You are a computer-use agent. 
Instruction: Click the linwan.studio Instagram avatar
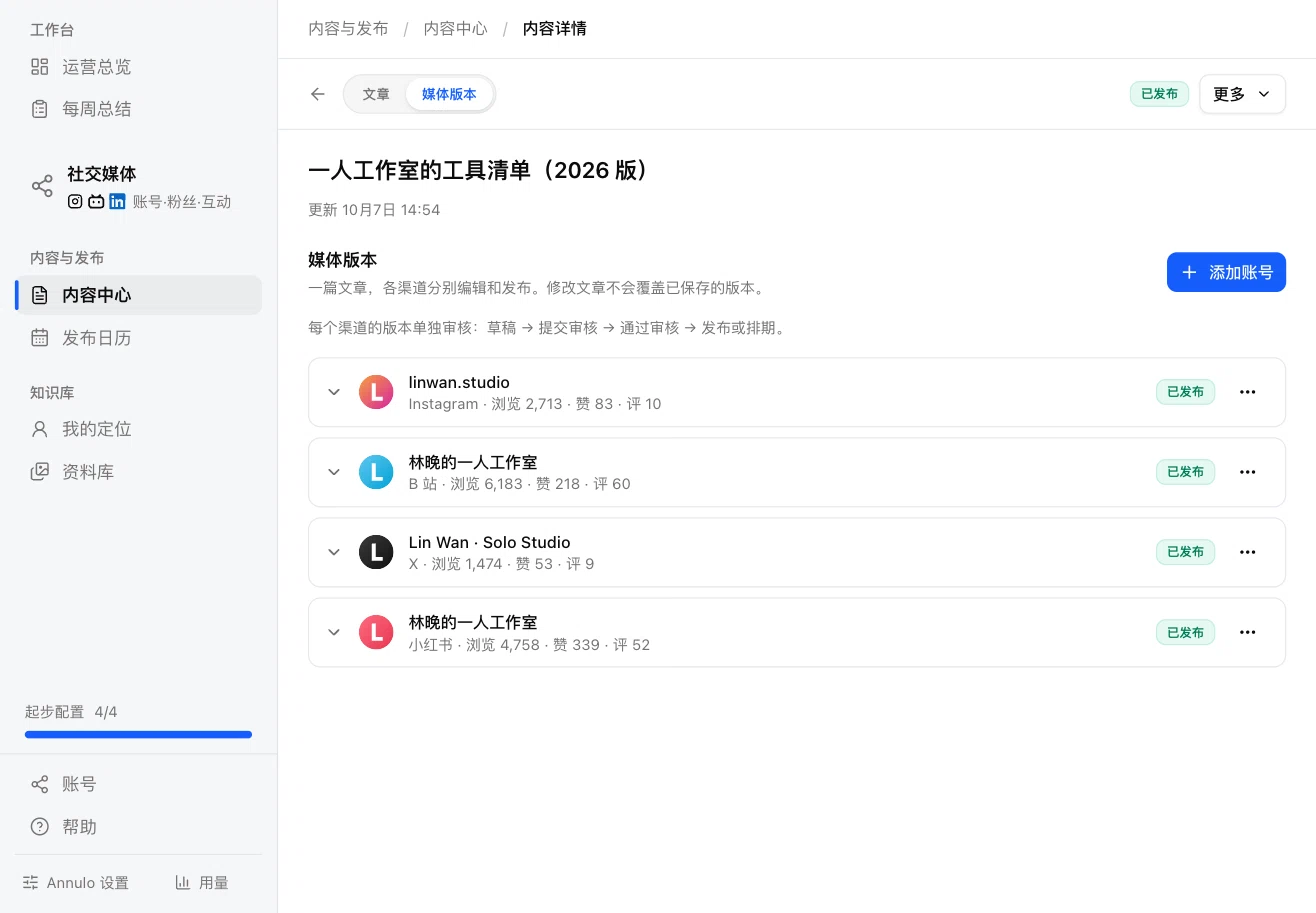click(x=376, y=392)
